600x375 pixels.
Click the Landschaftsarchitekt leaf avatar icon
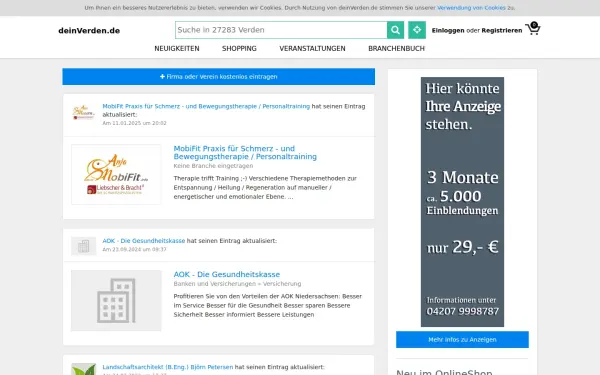tap(83, 369)
